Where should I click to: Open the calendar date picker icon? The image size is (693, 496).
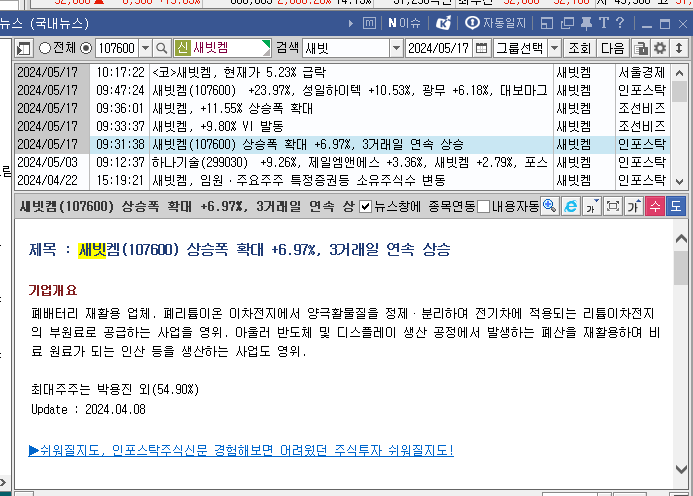(482, 48)
